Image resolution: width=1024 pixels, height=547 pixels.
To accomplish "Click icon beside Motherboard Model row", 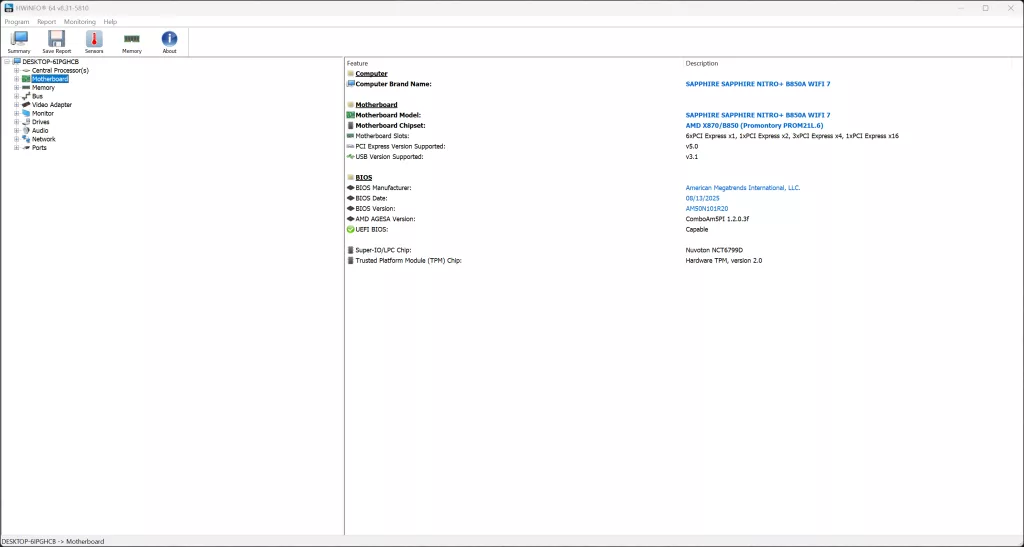I will [x=351, y=115].
